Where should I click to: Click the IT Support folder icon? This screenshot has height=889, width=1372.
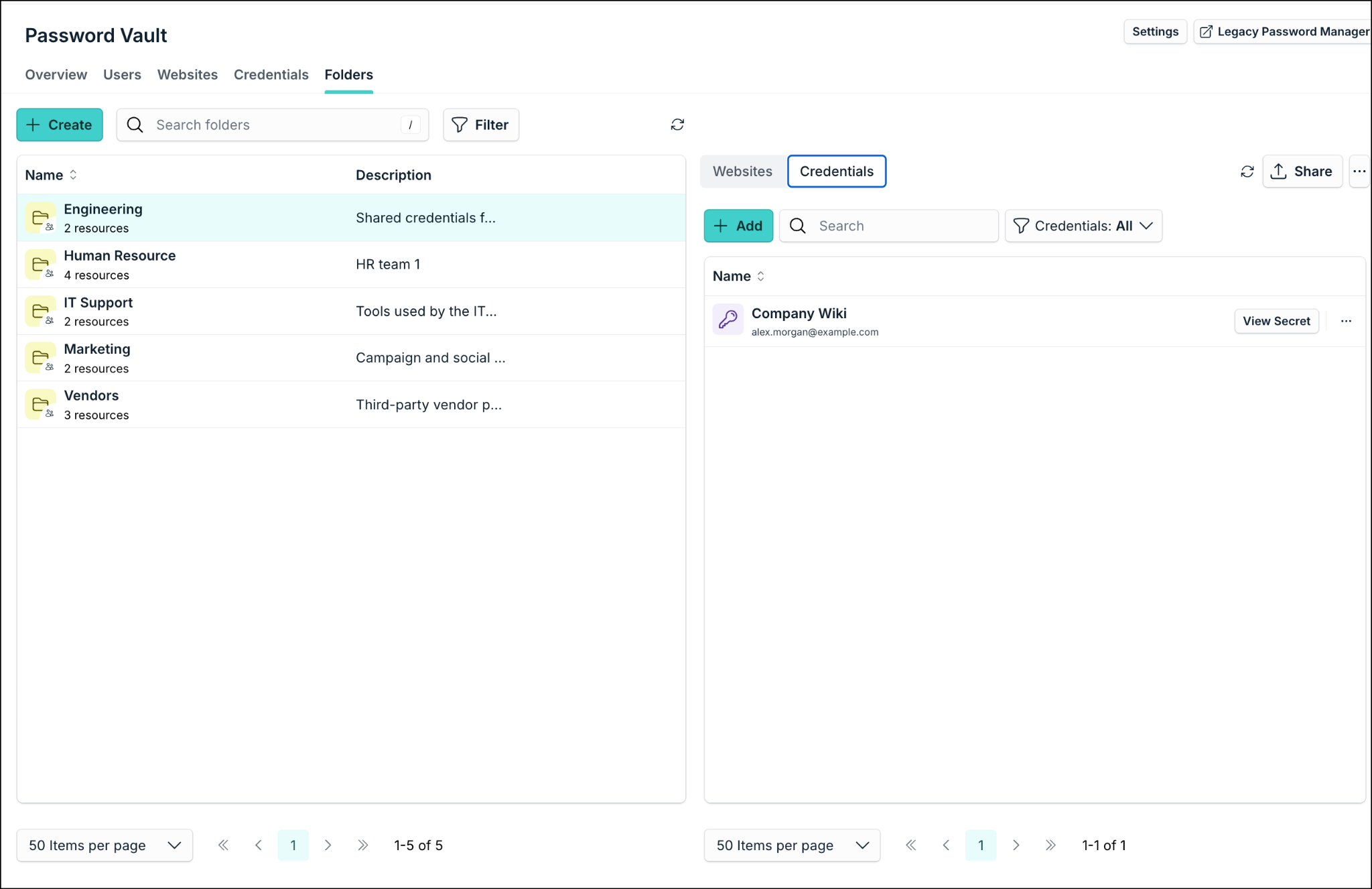[41, 312]
